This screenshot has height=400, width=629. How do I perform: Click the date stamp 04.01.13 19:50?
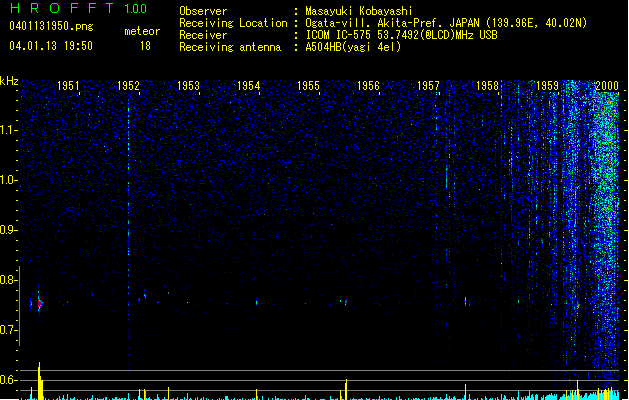[x=51, y=46]
